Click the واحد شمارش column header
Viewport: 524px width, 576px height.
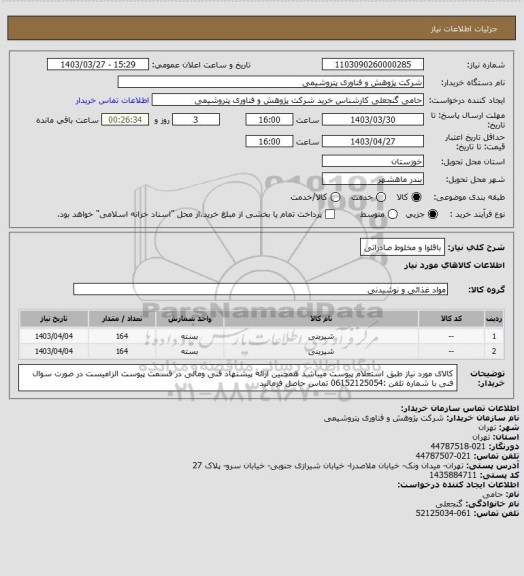(190, 318)
